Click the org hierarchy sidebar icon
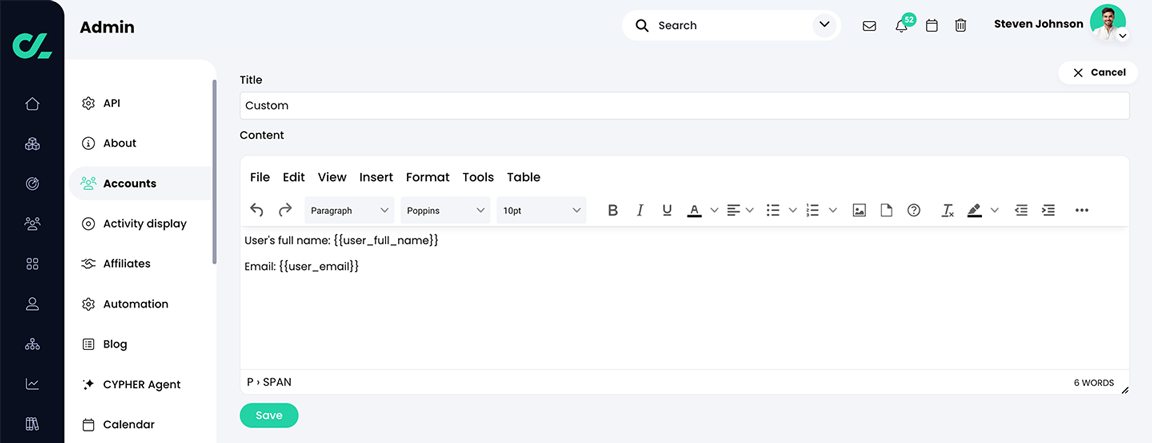Screen dimensions: 1152x443 tap(32, 344)
